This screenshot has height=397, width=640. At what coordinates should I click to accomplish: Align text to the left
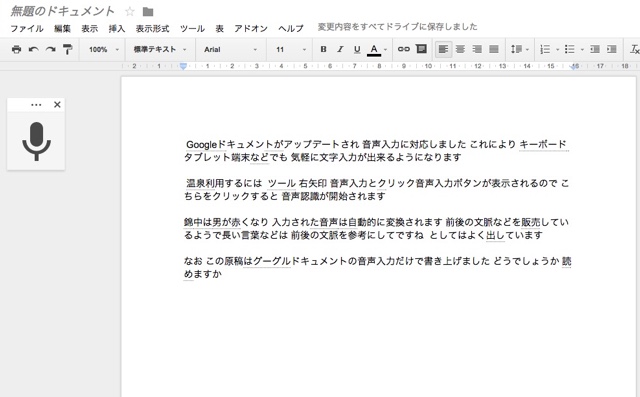[443, 49]
